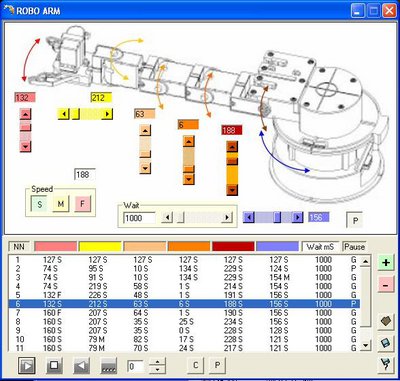Click the C button in bottom toolbar
400x381 pixels.
pyautogui.click(x=195, y=365)
